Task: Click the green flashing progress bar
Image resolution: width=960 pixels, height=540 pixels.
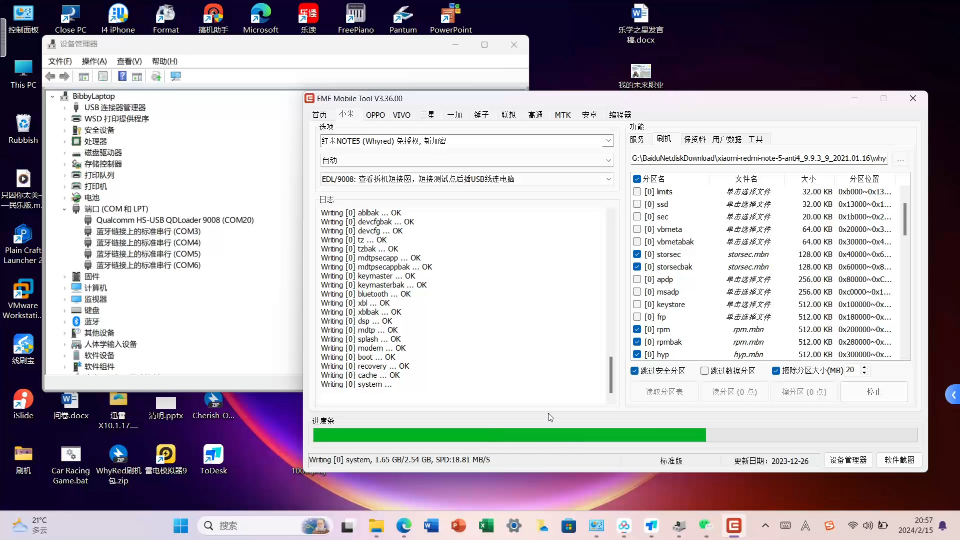Action: (x=509, y=435)
